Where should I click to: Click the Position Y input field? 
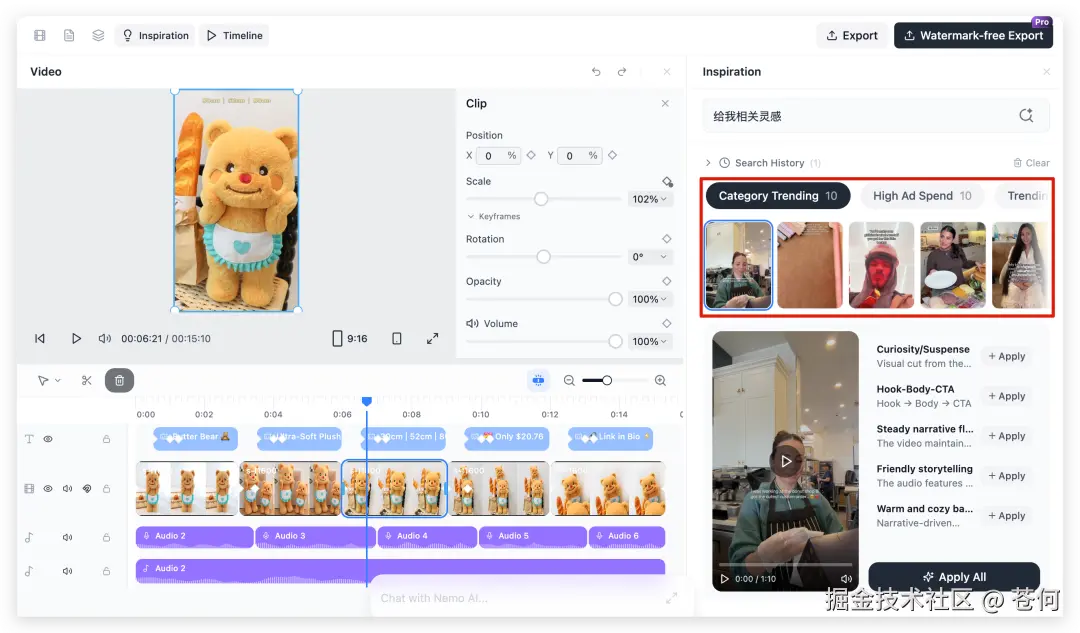[x=580, y=156]
